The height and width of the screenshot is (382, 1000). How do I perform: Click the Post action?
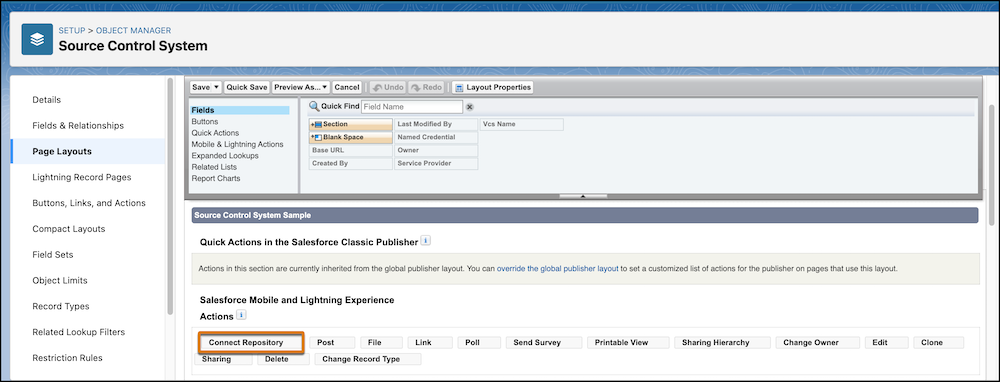coord(332,342)
